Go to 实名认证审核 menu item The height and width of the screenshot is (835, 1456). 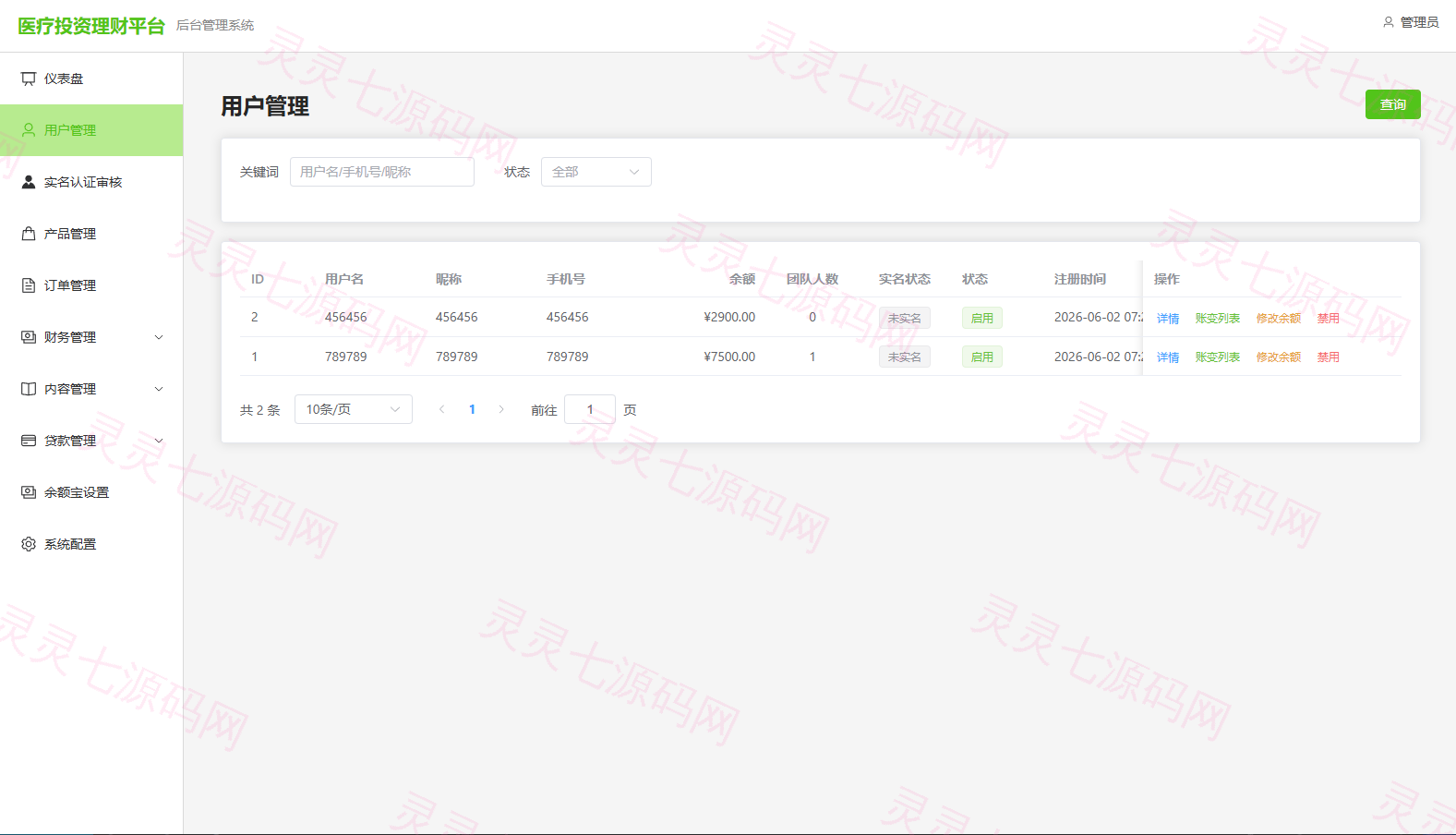[91, 182]
